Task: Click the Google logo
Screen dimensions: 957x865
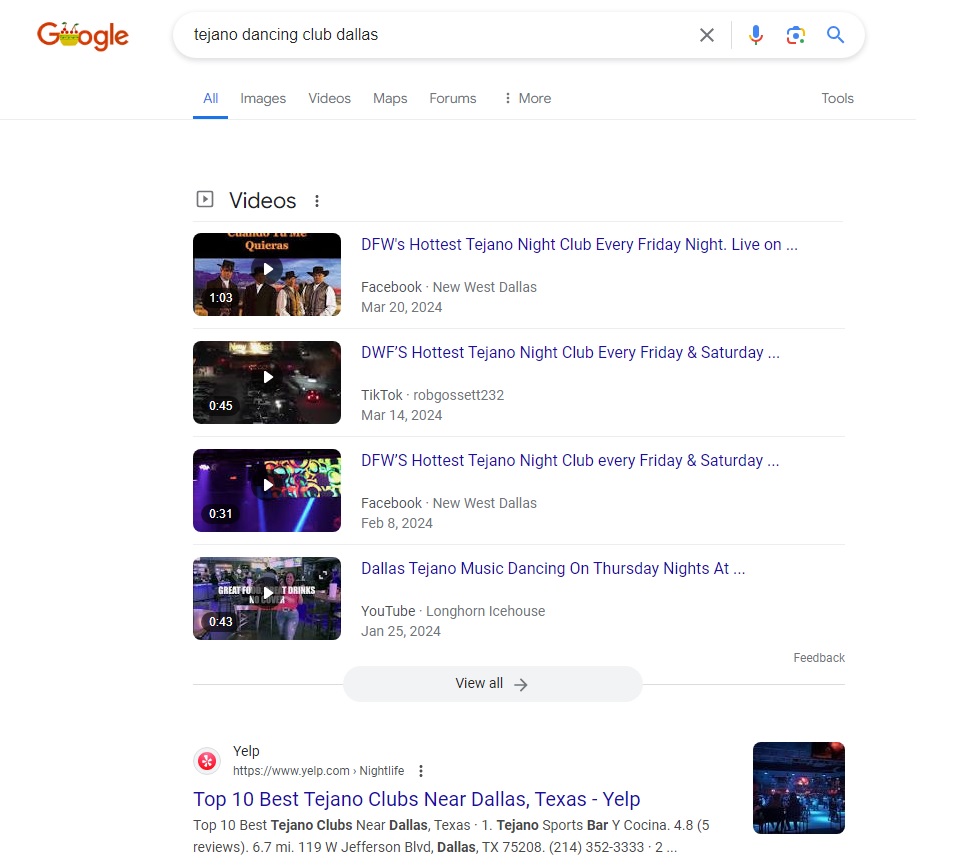Action: tap(83, 36)
